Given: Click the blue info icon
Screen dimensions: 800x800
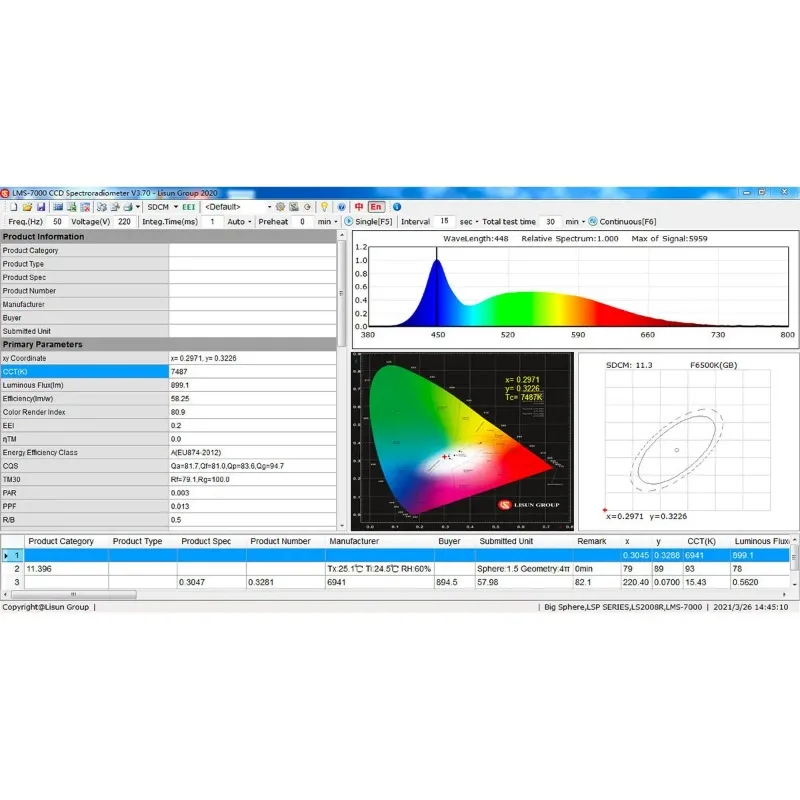Looking at the screenshot, I should coord(397,207).
